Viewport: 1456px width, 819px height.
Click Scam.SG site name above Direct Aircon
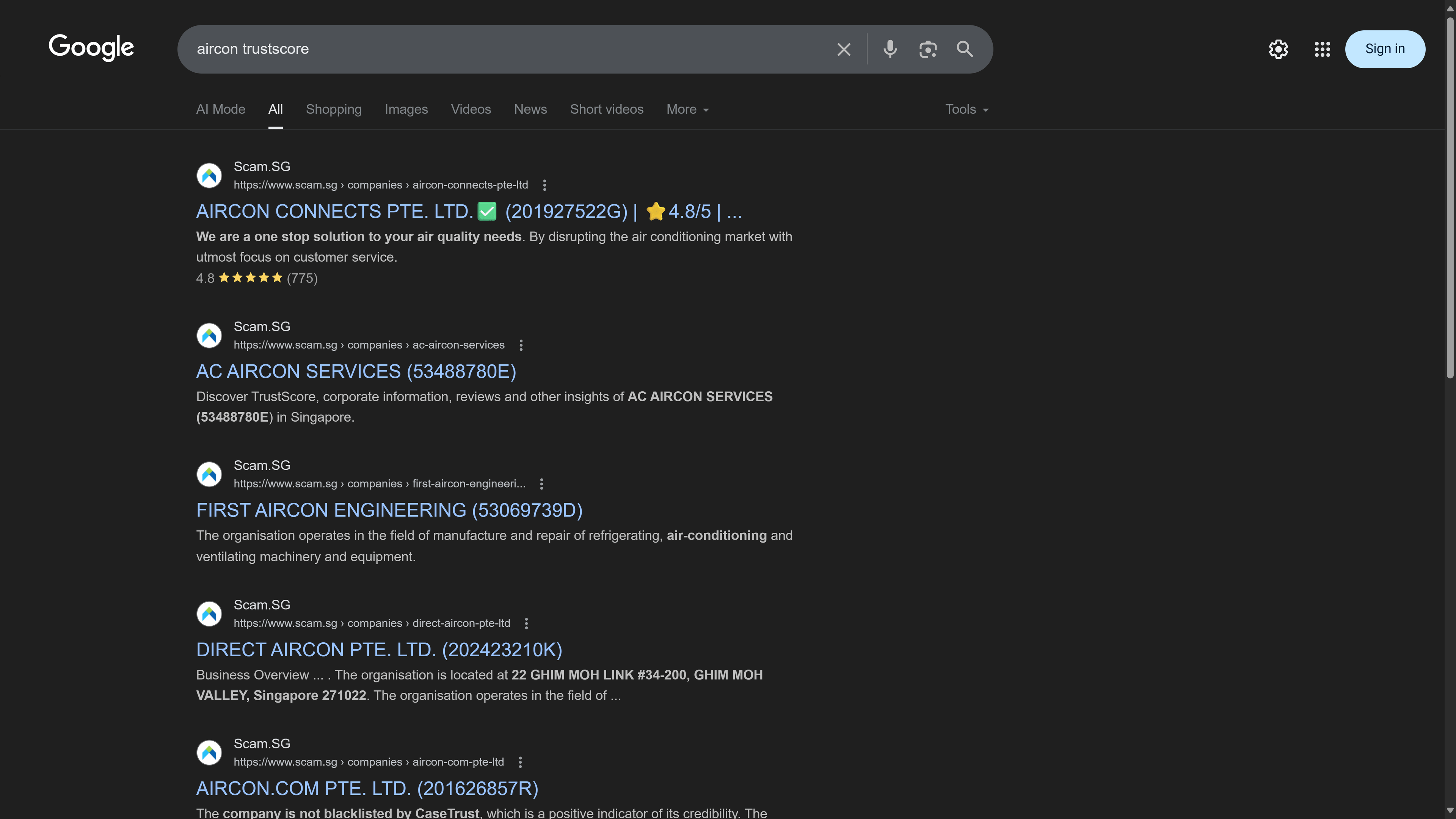pyautogui.click(x=262, y=605)
